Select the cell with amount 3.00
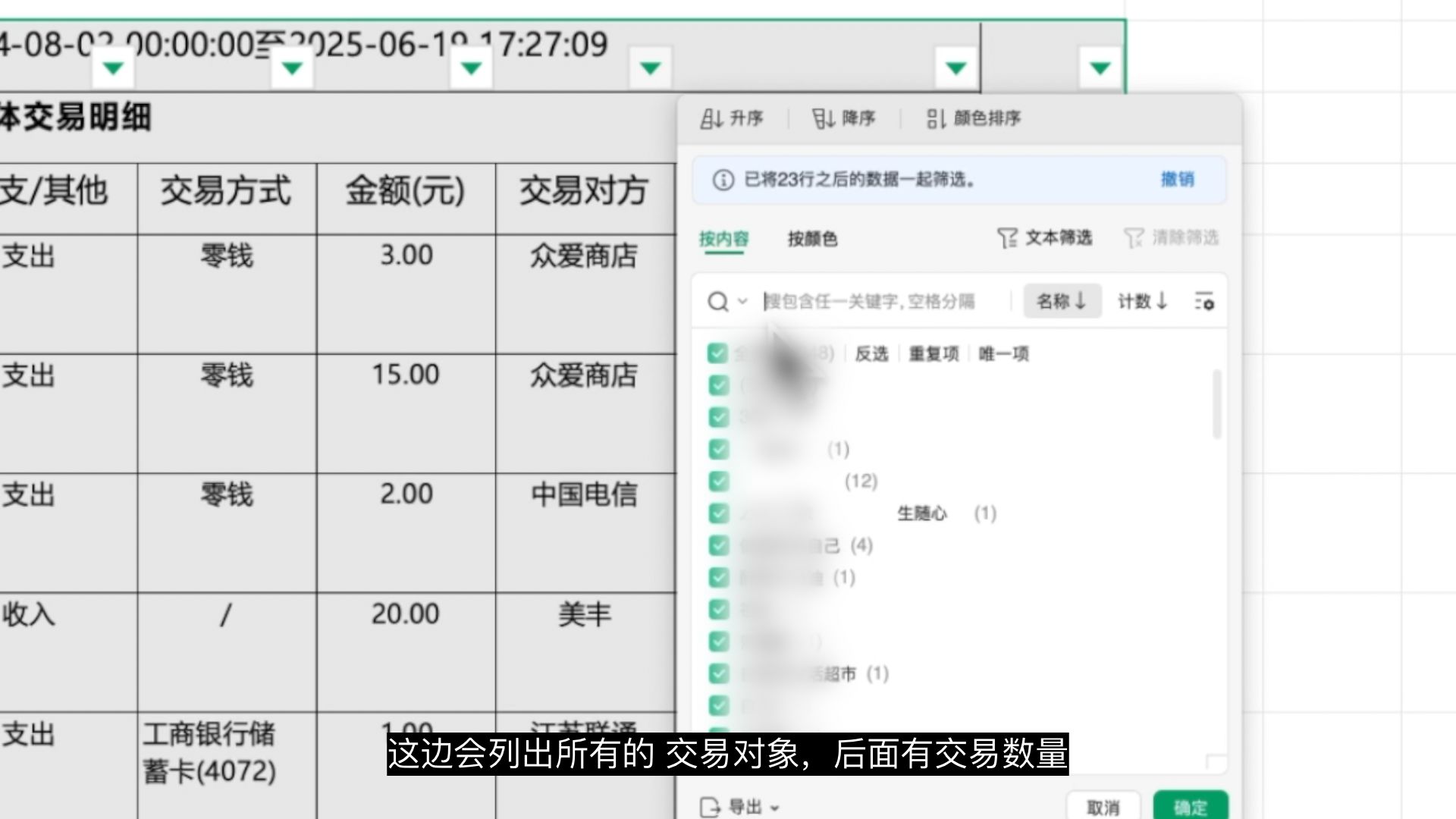The height and width of the screenshot is (819, 1456). 406,294
